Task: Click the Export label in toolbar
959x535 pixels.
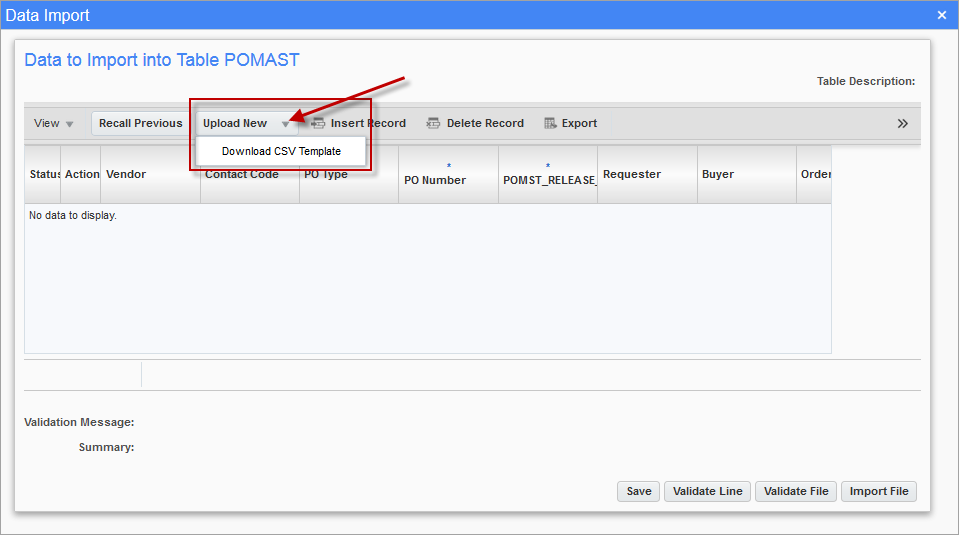Action: [579, 124]
